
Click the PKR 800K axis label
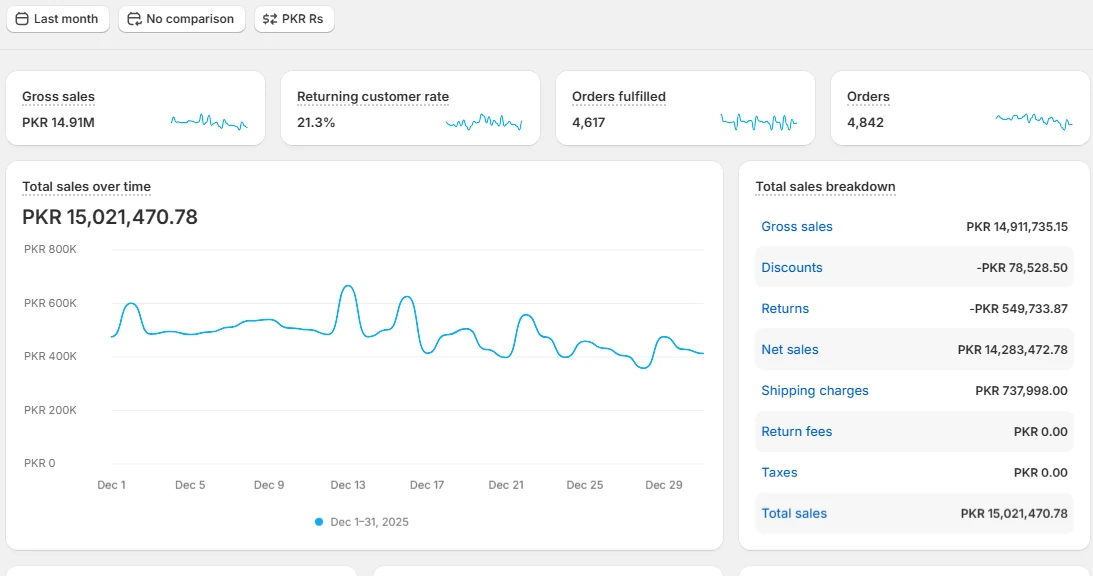(x=50, y=250)
